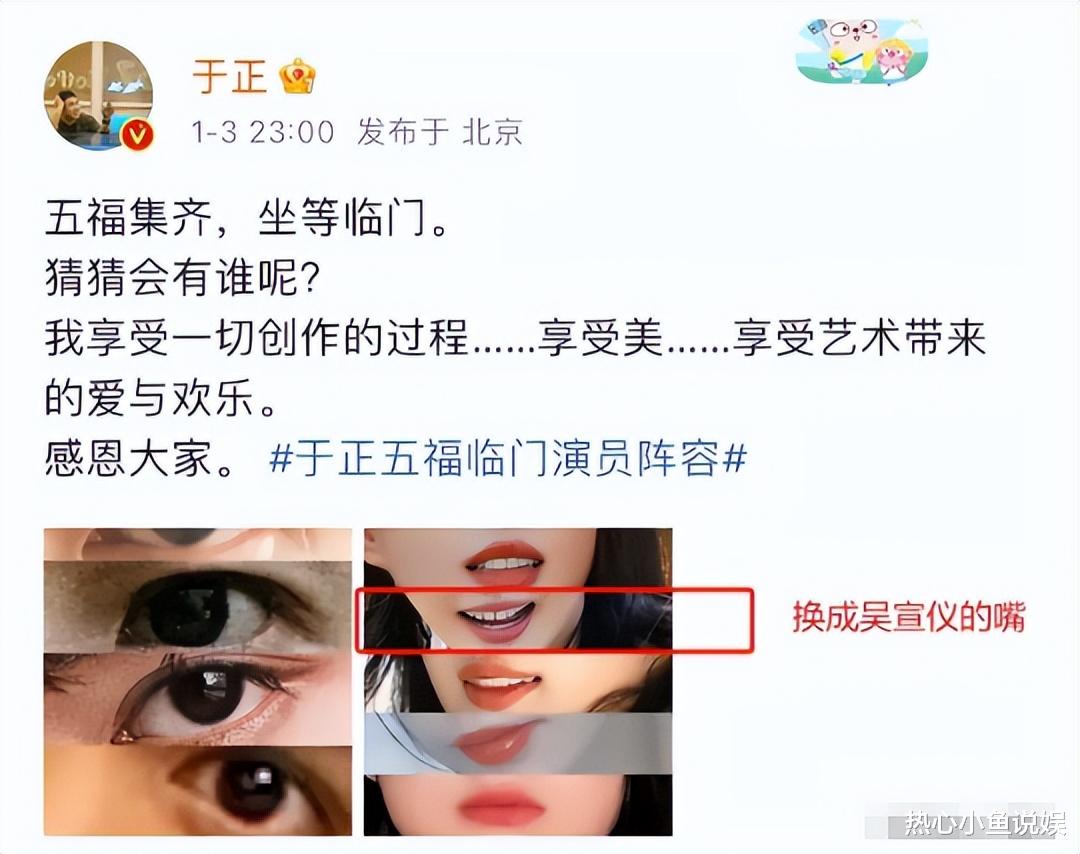Click the bottom brown eye strip
The width and height of the screenshot is (1080, 854).
198,790
